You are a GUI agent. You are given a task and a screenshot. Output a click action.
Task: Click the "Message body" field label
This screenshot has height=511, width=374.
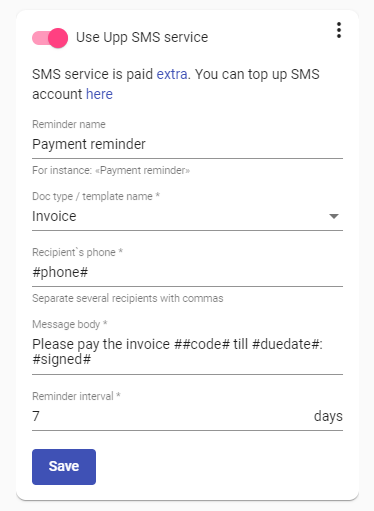[x=69, y=324]
